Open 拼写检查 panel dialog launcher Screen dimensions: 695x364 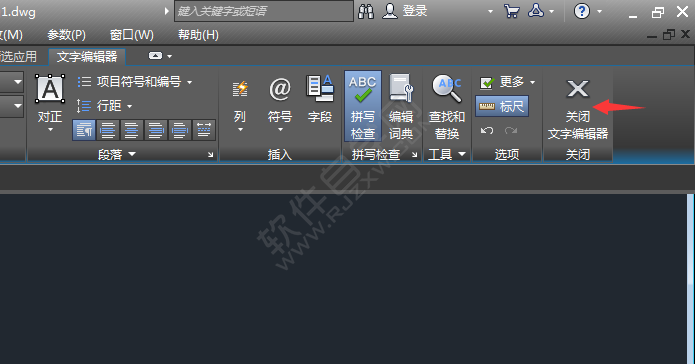414,155
